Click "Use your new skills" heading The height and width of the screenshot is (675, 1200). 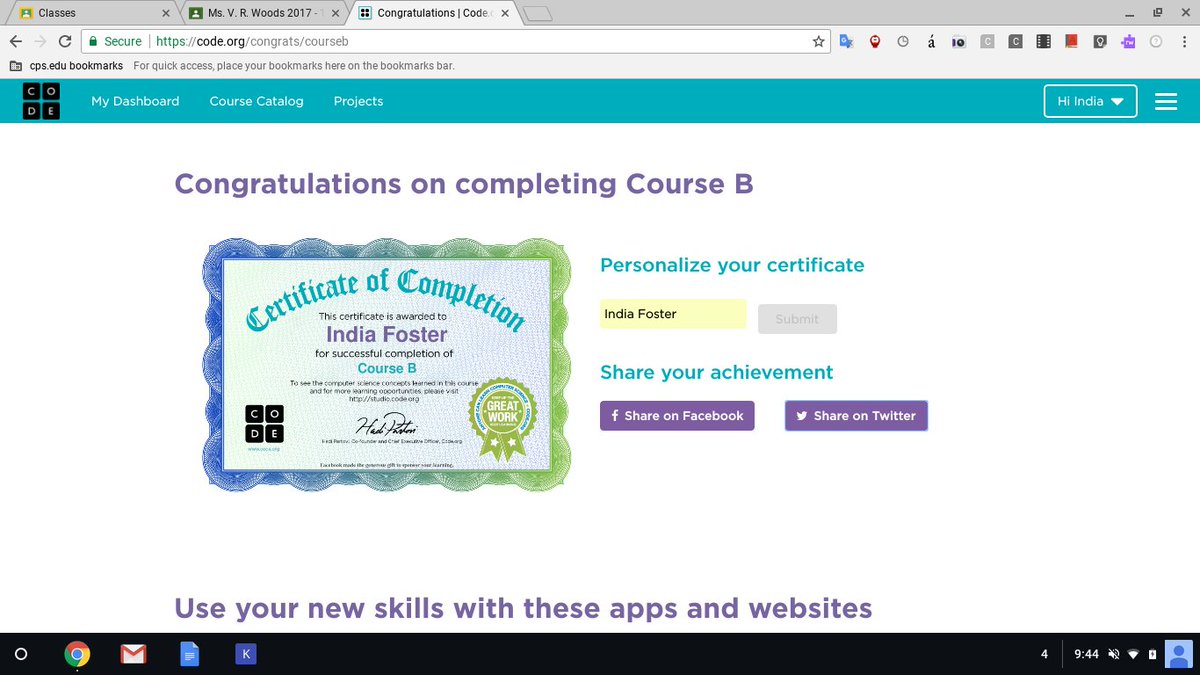[523, 608]
